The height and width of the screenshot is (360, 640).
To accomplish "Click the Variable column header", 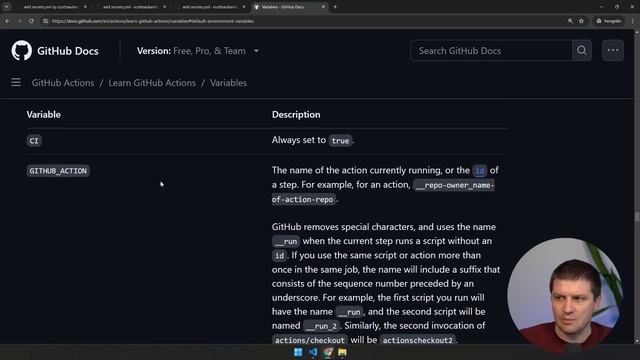I will tap(44, 115).
